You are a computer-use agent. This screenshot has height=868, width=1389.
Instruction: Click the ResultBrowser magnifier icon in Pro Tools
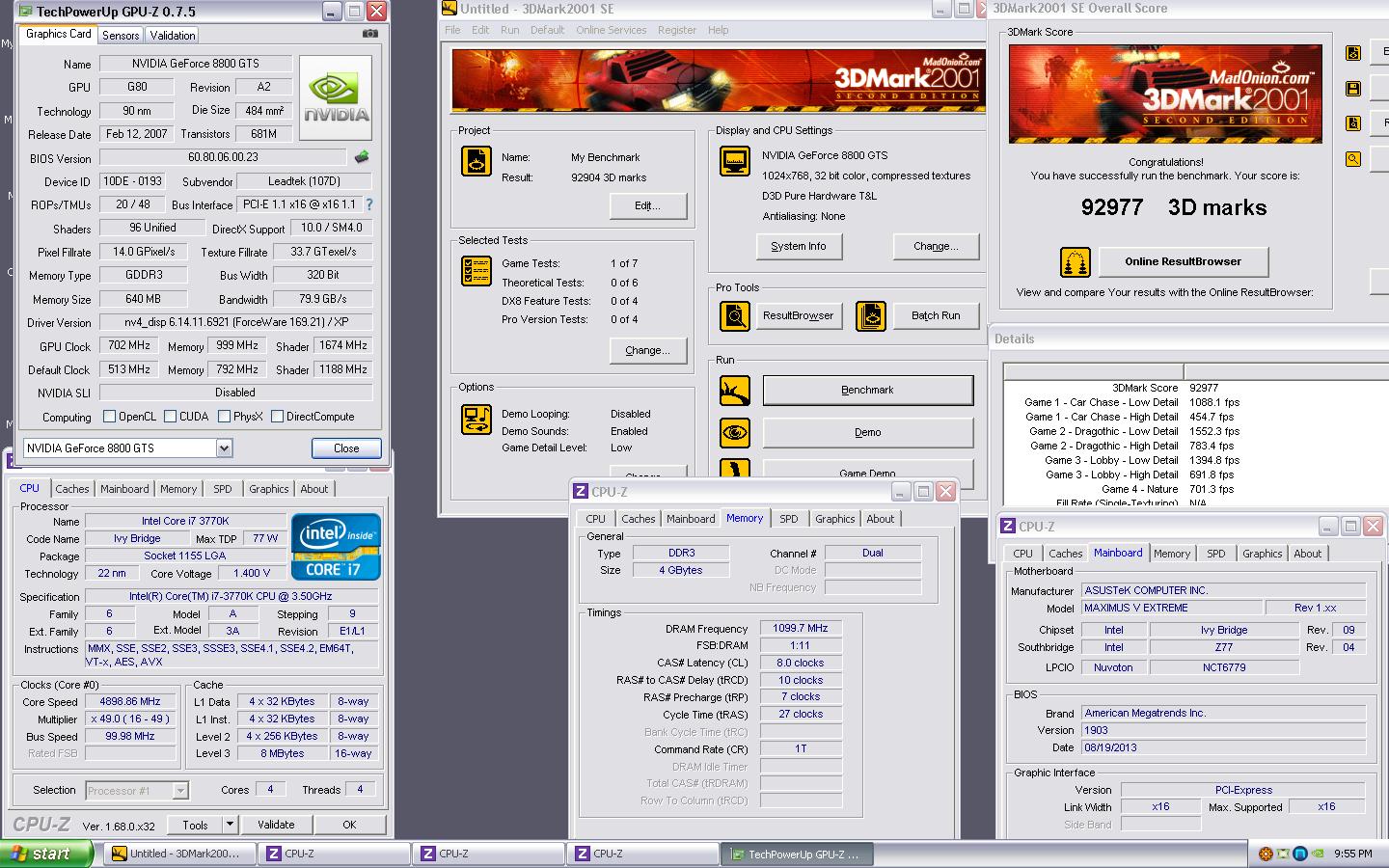coord(735,316)
